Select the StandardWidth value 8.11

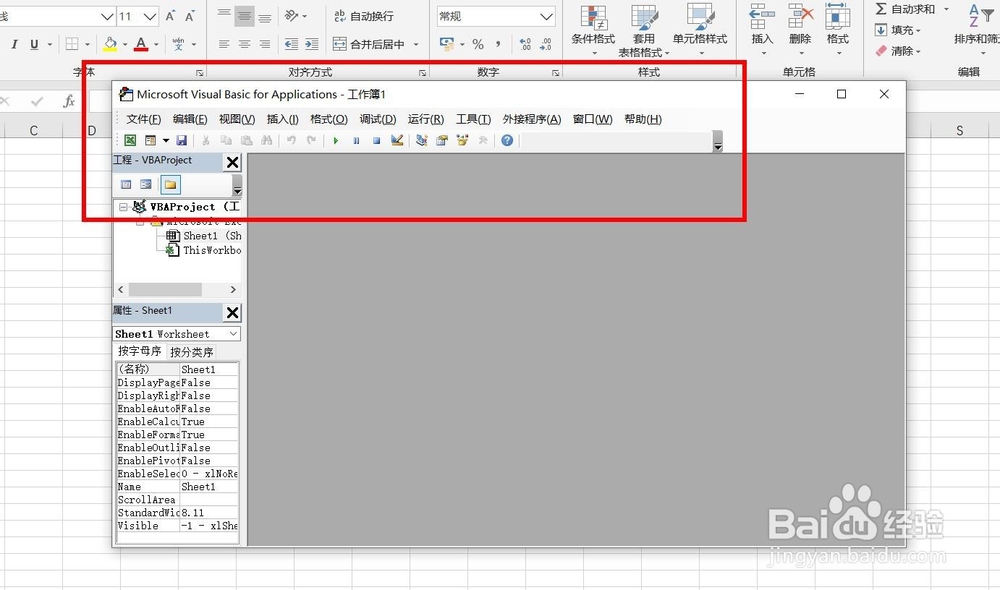click(x=209, y=513)
